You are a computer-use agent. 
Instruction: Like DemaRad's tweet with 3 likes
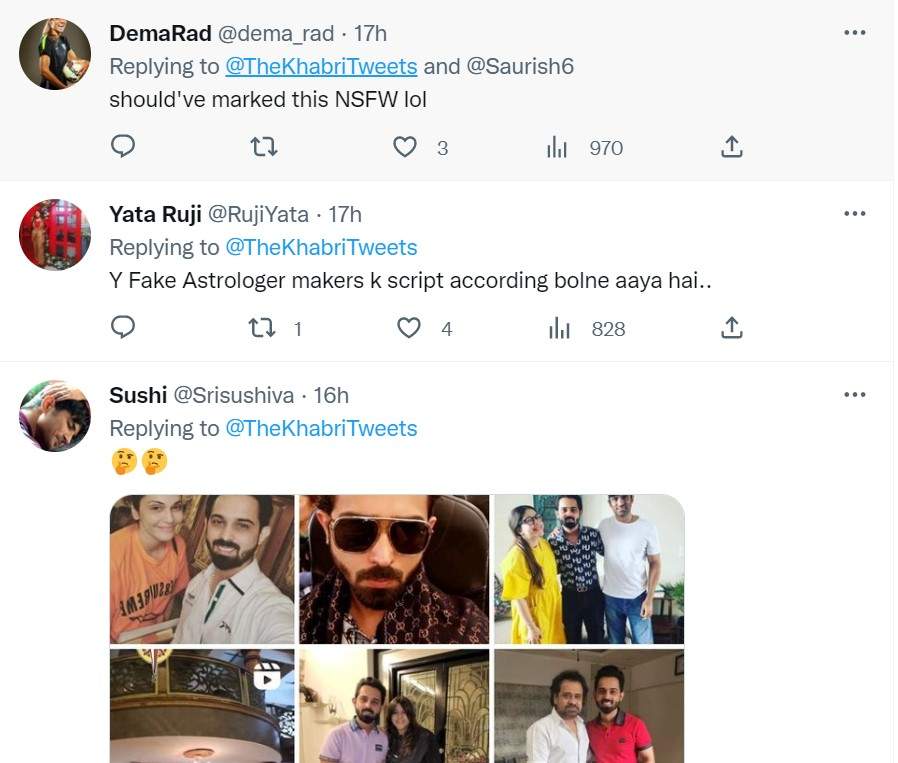(x=404, y=147)
